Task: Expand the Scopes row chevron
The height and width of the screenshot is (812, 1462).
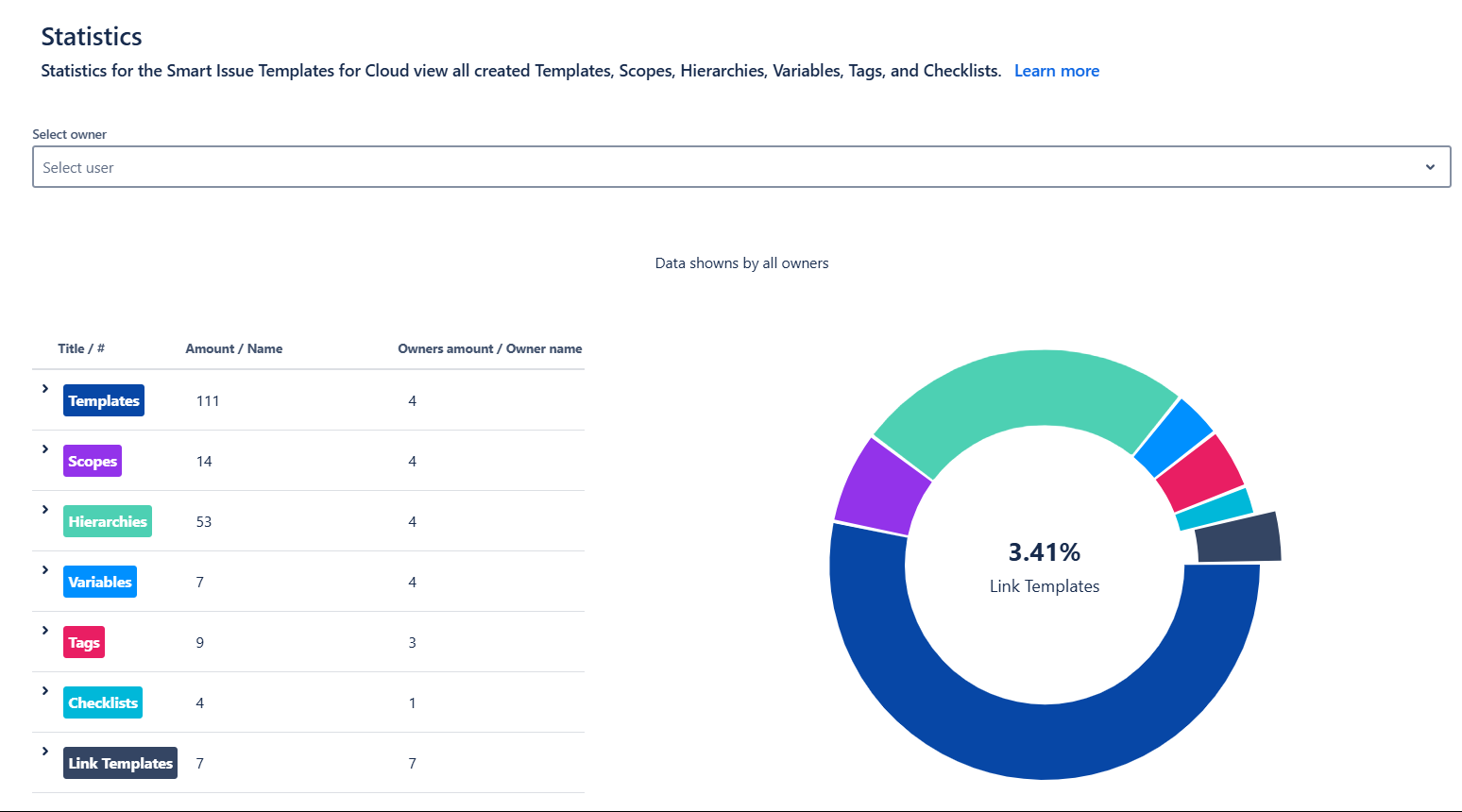Action: pos(44,449)
